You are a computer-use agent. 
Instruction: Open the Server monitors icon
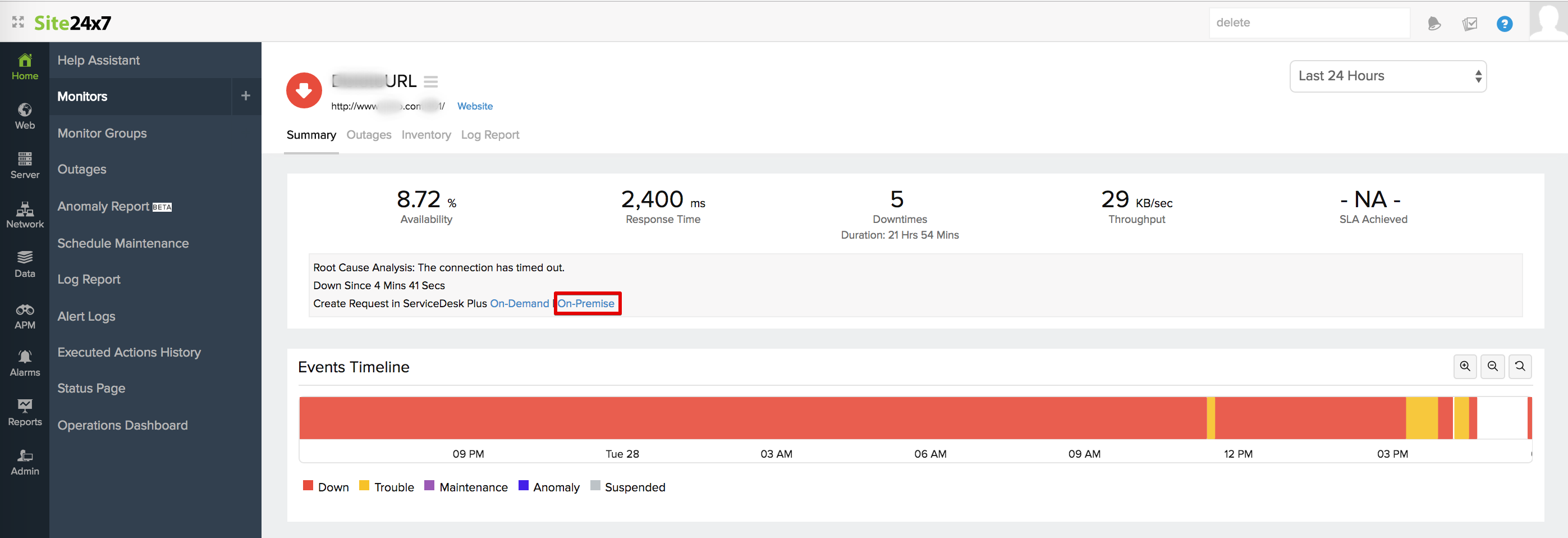24,165
